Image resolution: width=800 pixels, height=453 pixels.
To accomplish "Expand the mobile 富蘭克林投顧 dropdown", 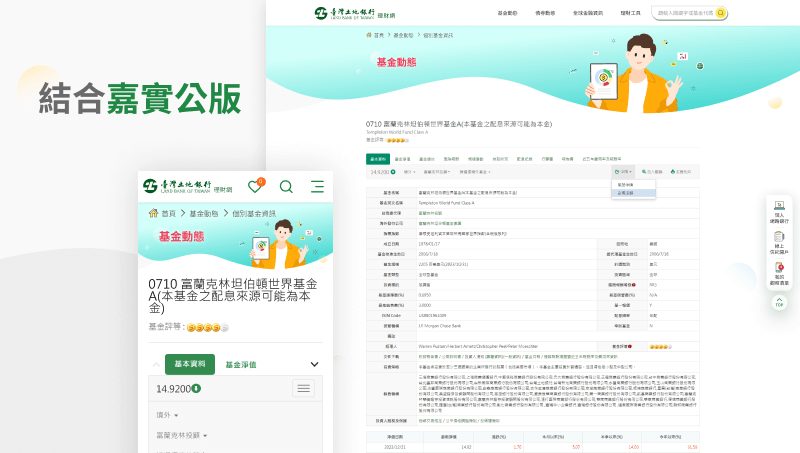I will pos(181,436).
